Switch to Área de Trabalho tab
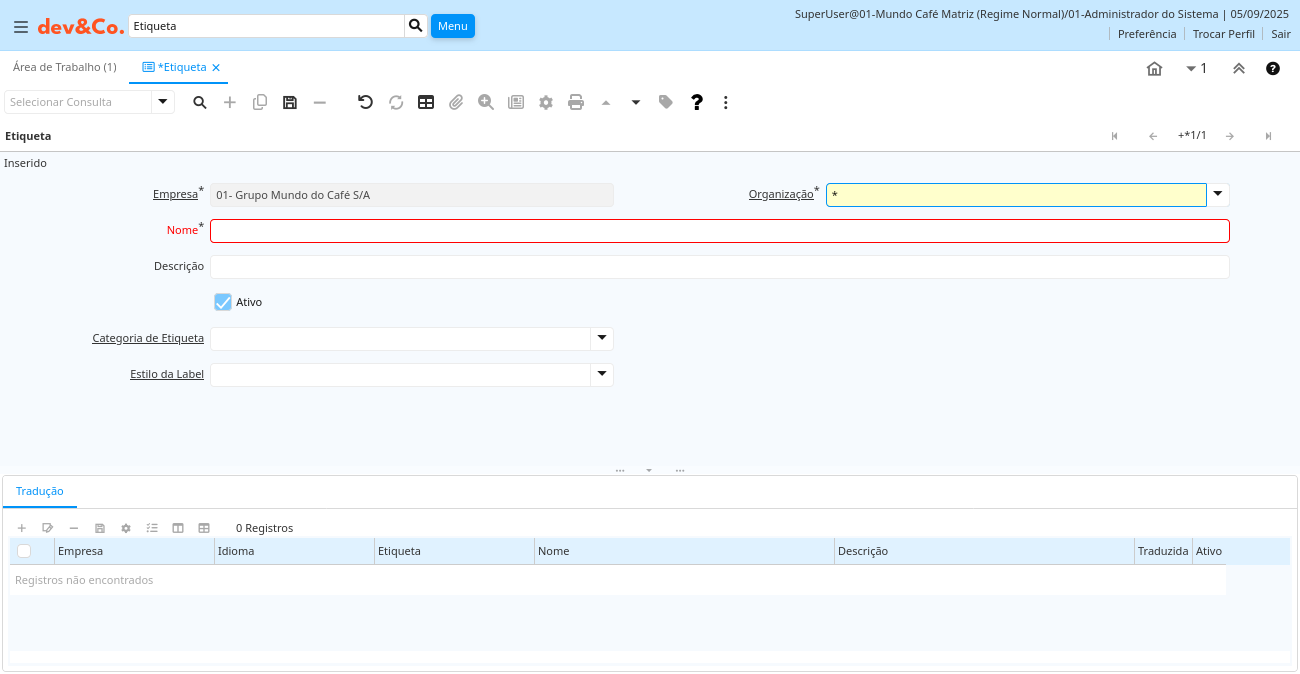 pos(64,67)
